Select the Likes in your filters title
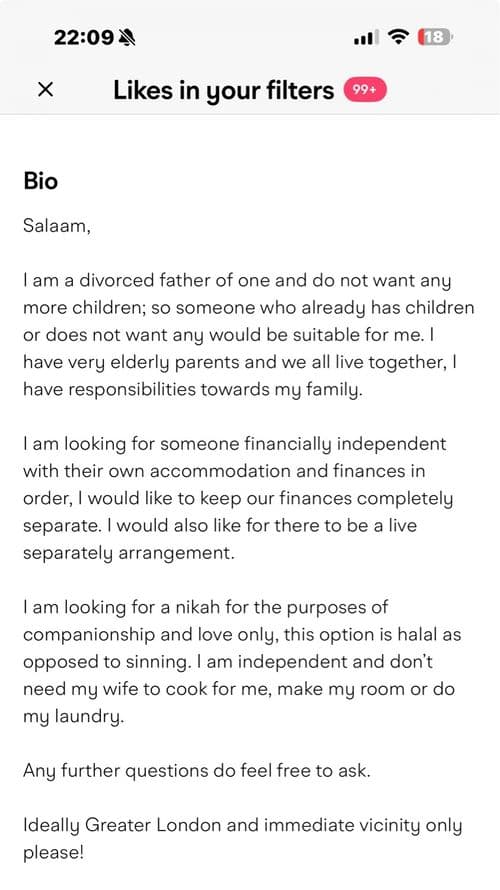 click(224, 90)
